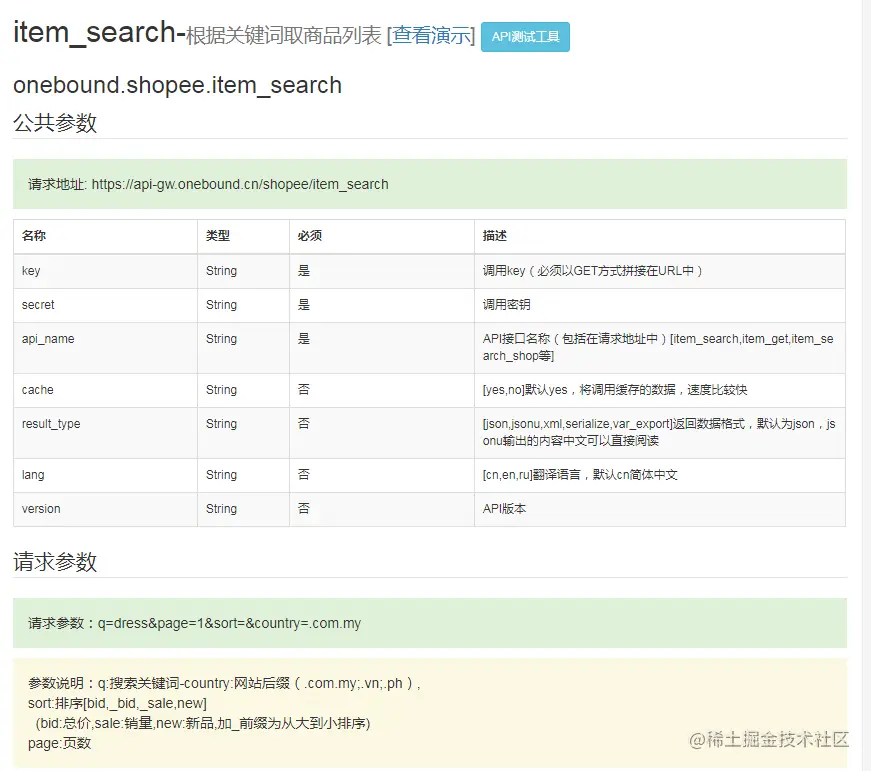Click the 公共参数 section heading

coord(55,123)
